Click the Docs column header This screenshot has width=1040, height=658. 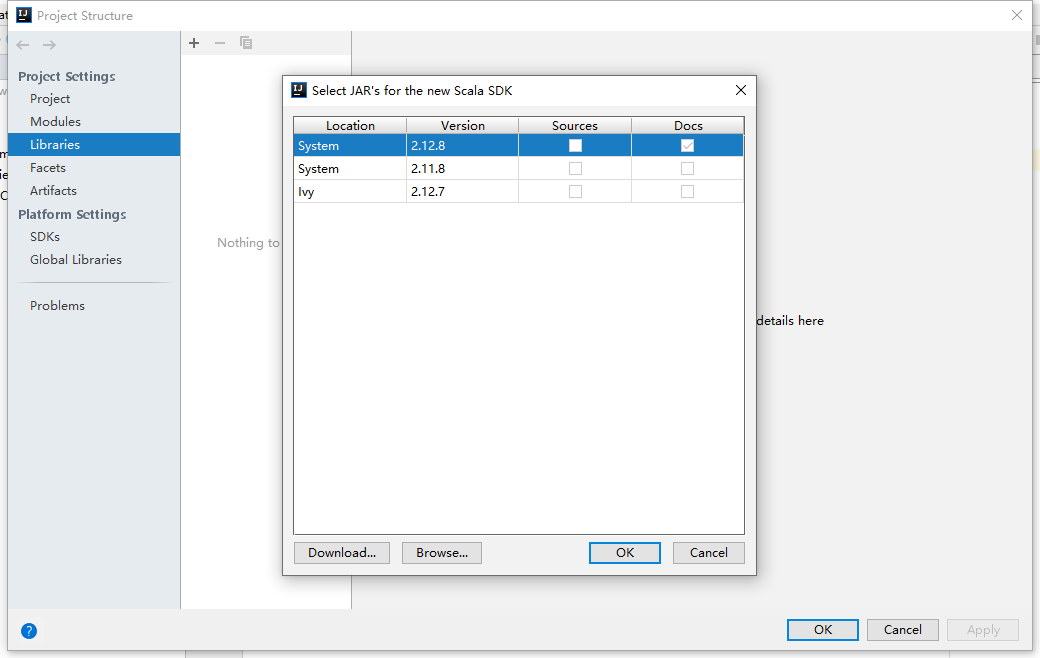point(688,125)
